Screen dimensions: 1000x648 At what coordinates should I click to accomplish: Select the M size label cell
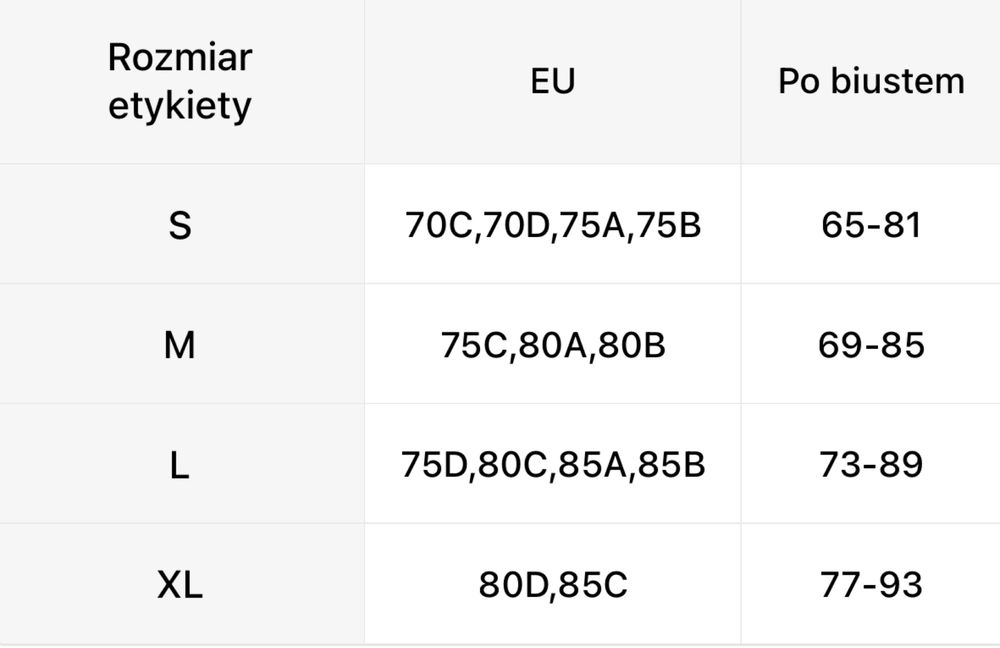[x=180, y=344]
